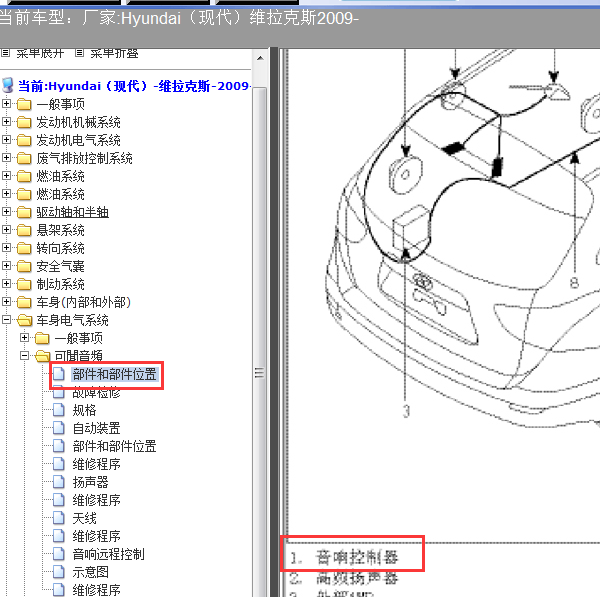Click the folder icon of 驱动轴和半轴

pos(24,212)
